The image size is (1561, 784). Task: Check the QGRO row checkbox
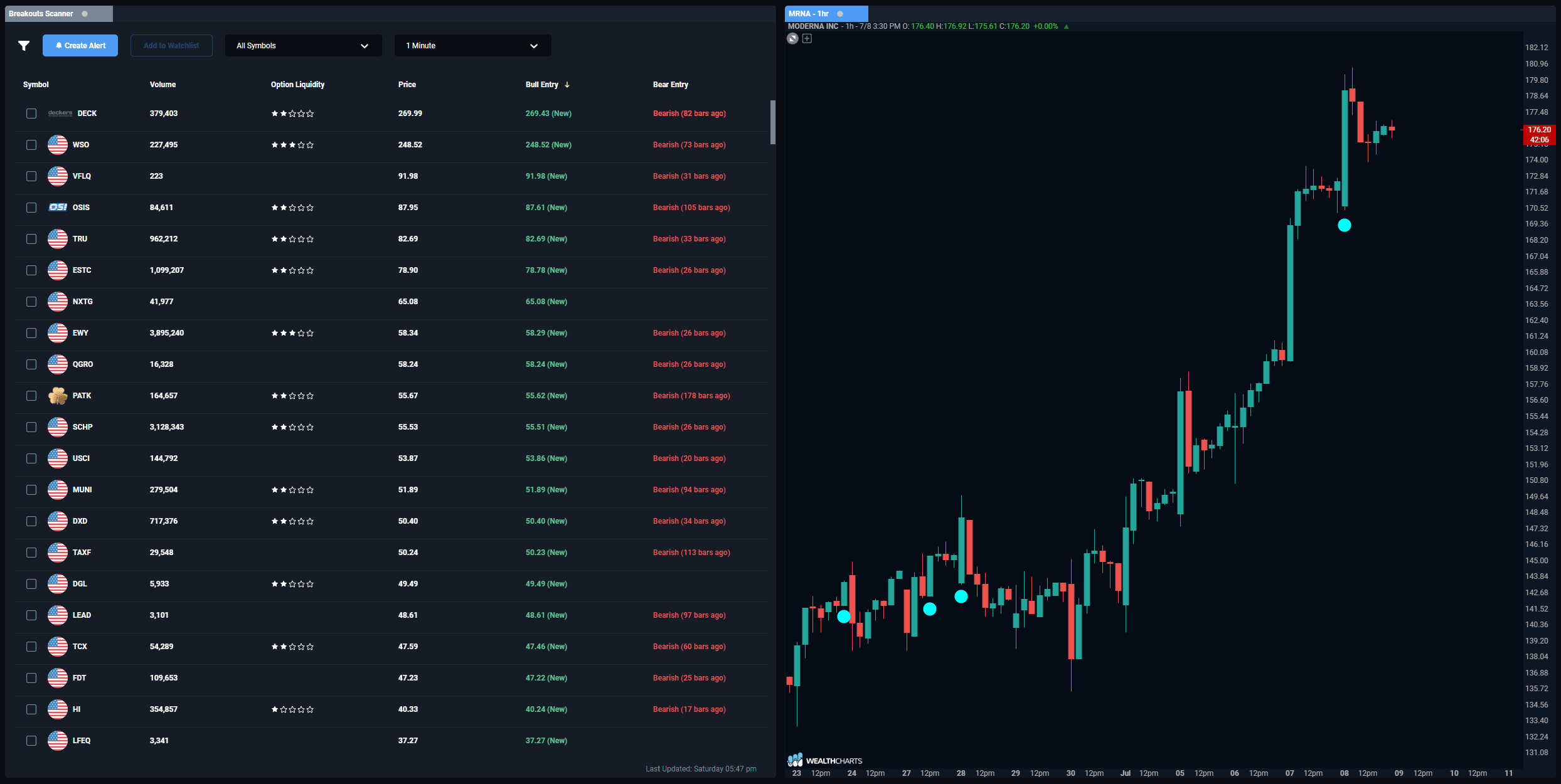point(31,364)
